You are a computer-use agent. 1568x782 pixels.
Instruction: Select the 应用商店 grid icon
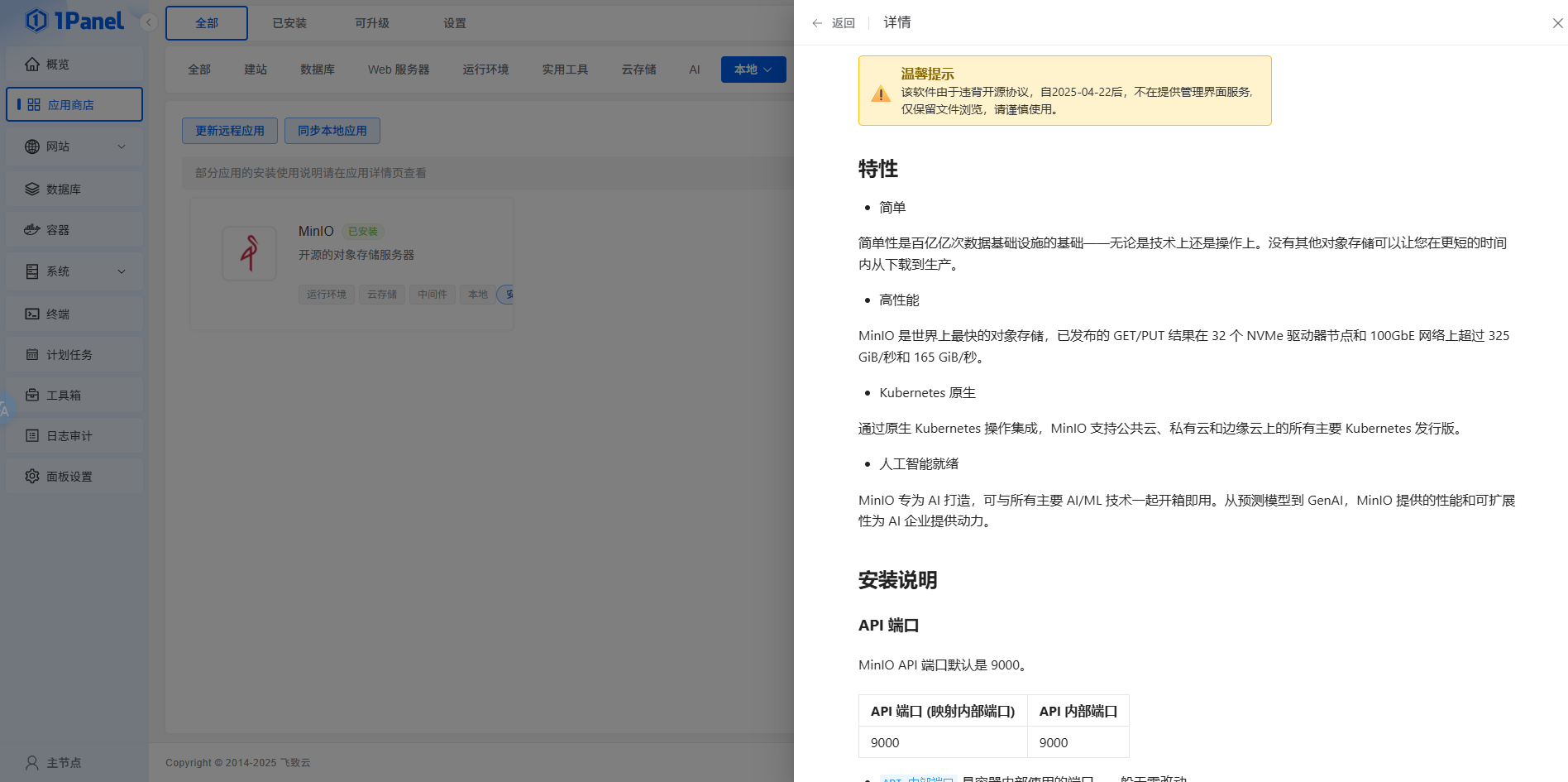pos(34,104)
